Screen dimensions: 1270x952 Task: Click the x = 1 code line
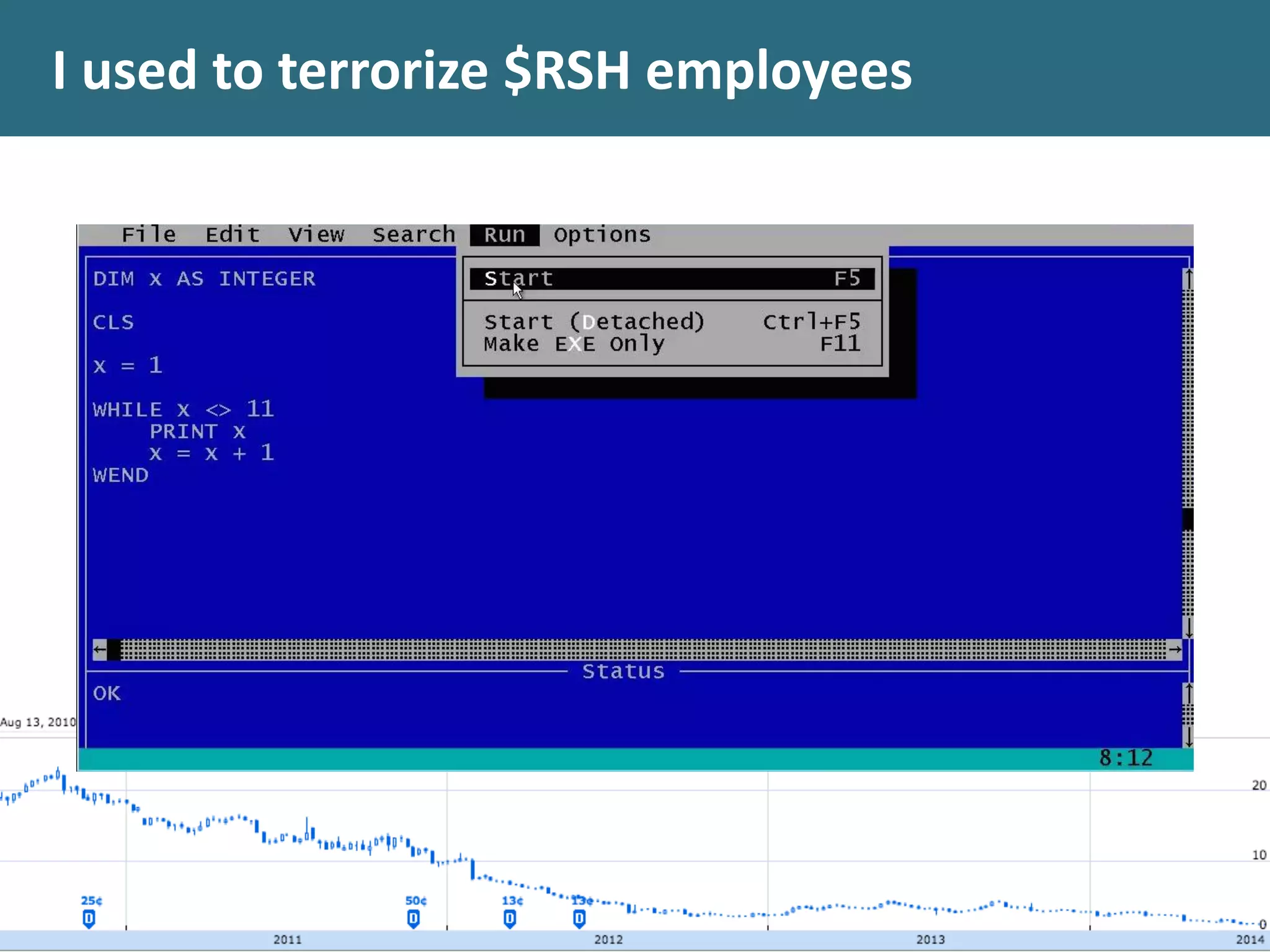[128, 366]
